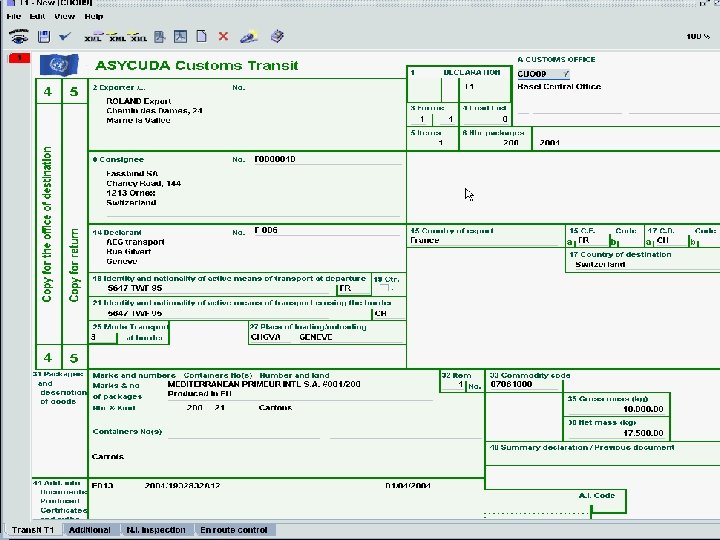This screenshot has height=540, width=720.
Task: Click the print icon in toolbar
Action: [277, 36]
